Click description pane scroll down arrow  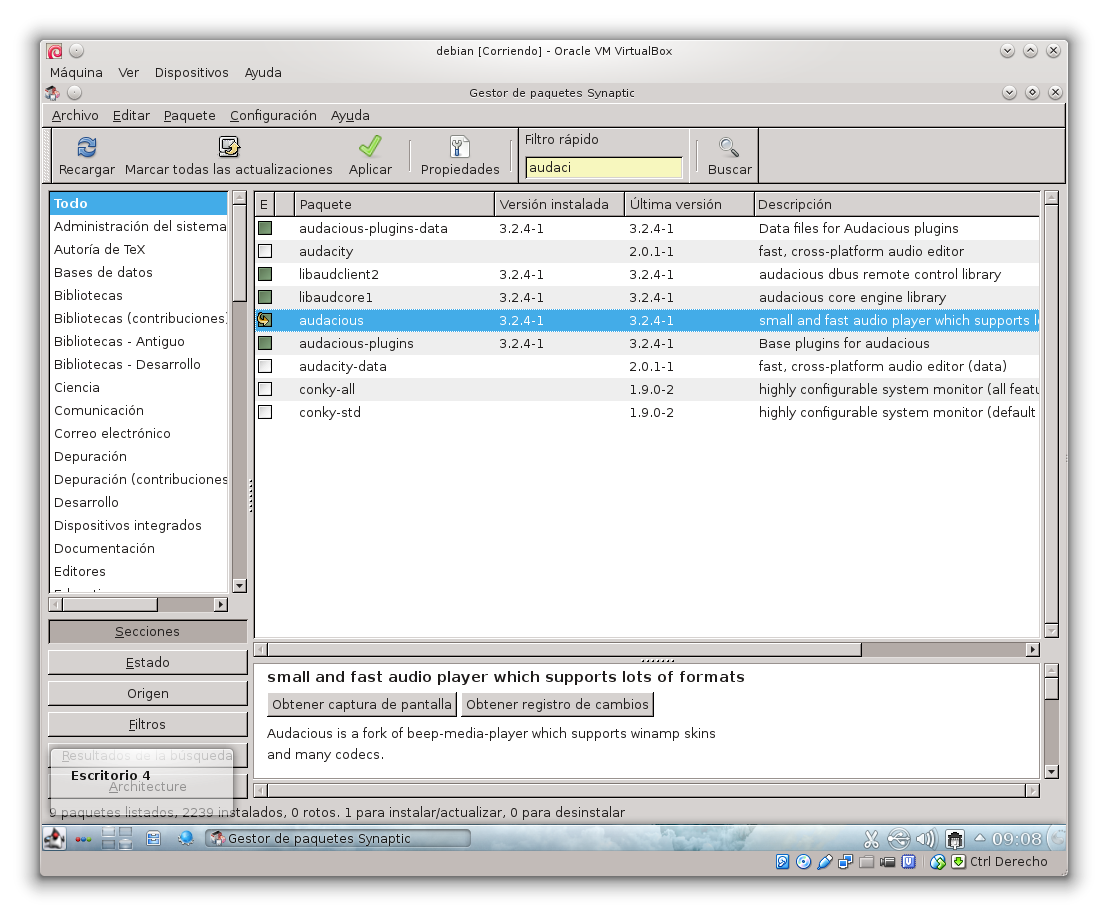(x=1051, y=772)
